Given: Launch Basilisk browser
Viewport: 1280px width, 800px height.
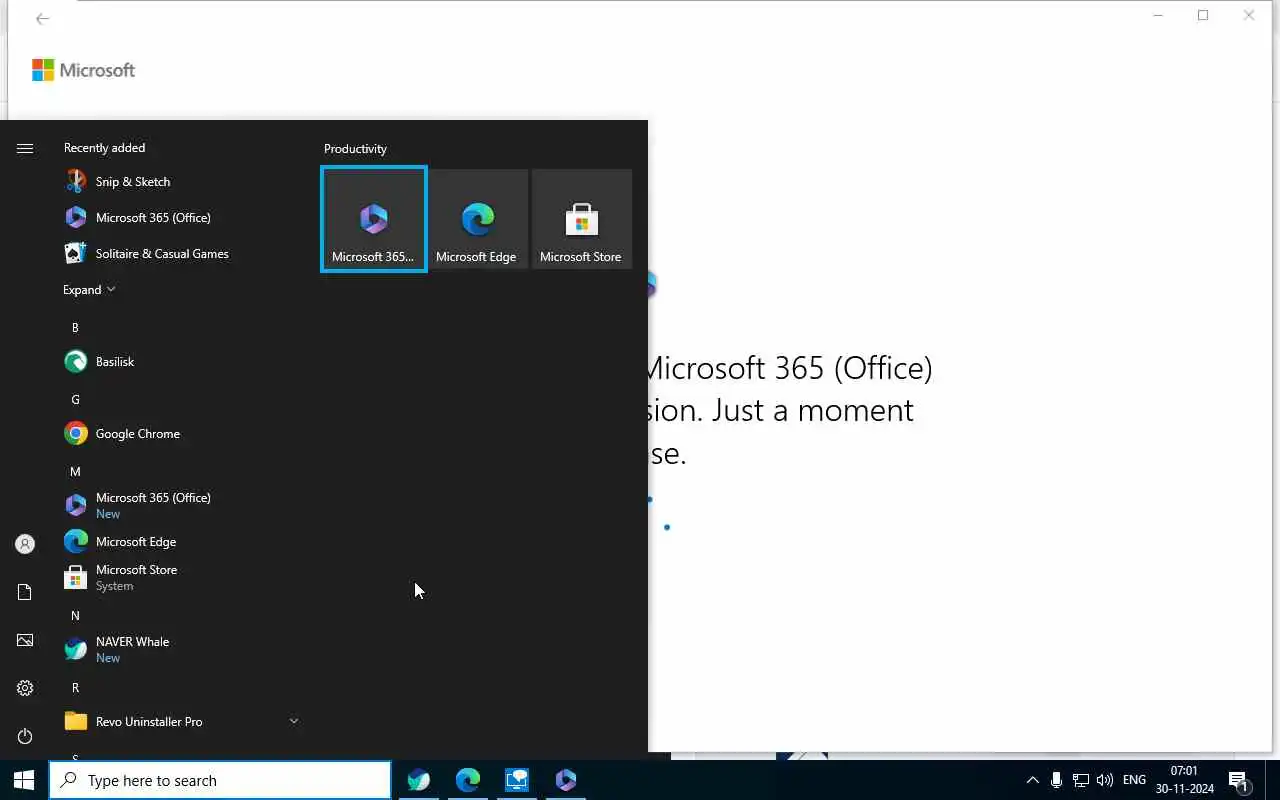Looking at the screenshot, I should (x=180, y=362).
